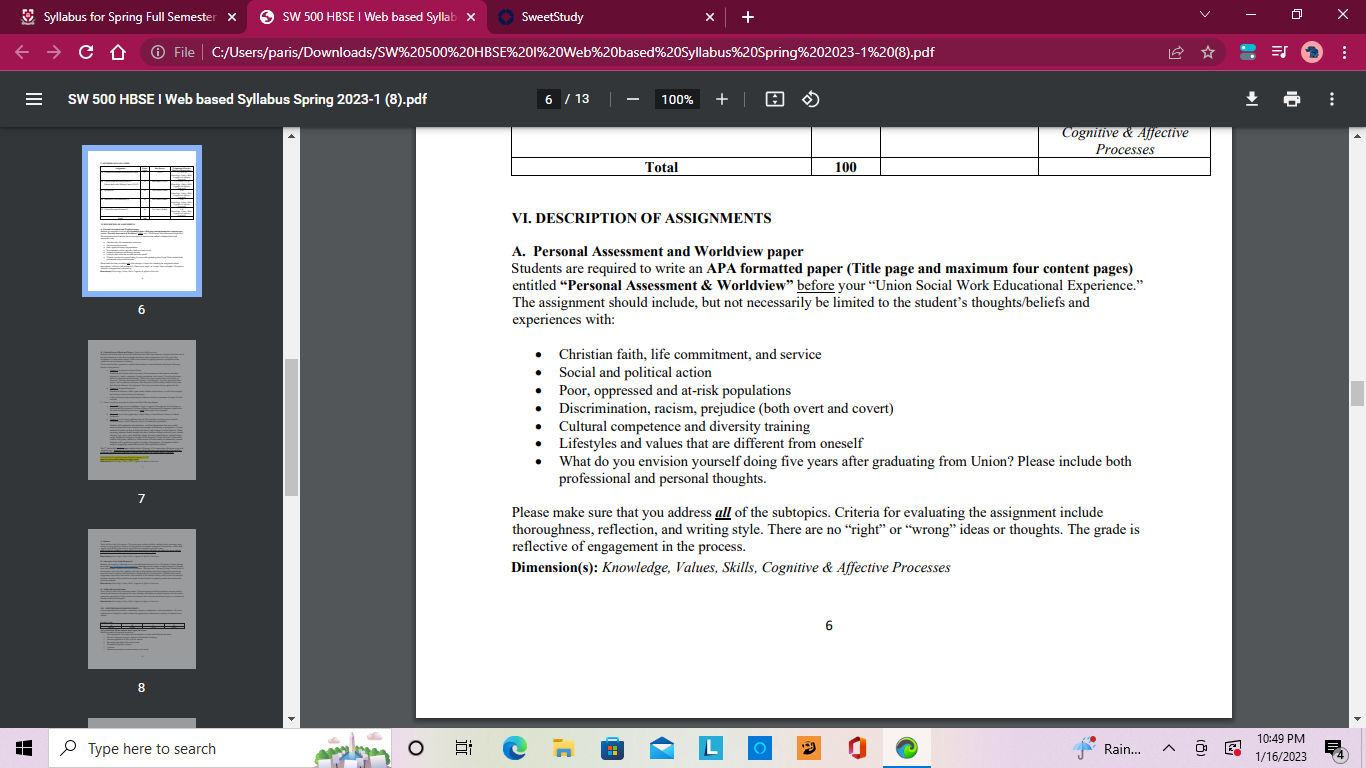
Task: Open the extension toggle icon in toolbar
Action: pyautogui.click(x=1248, y=52)
